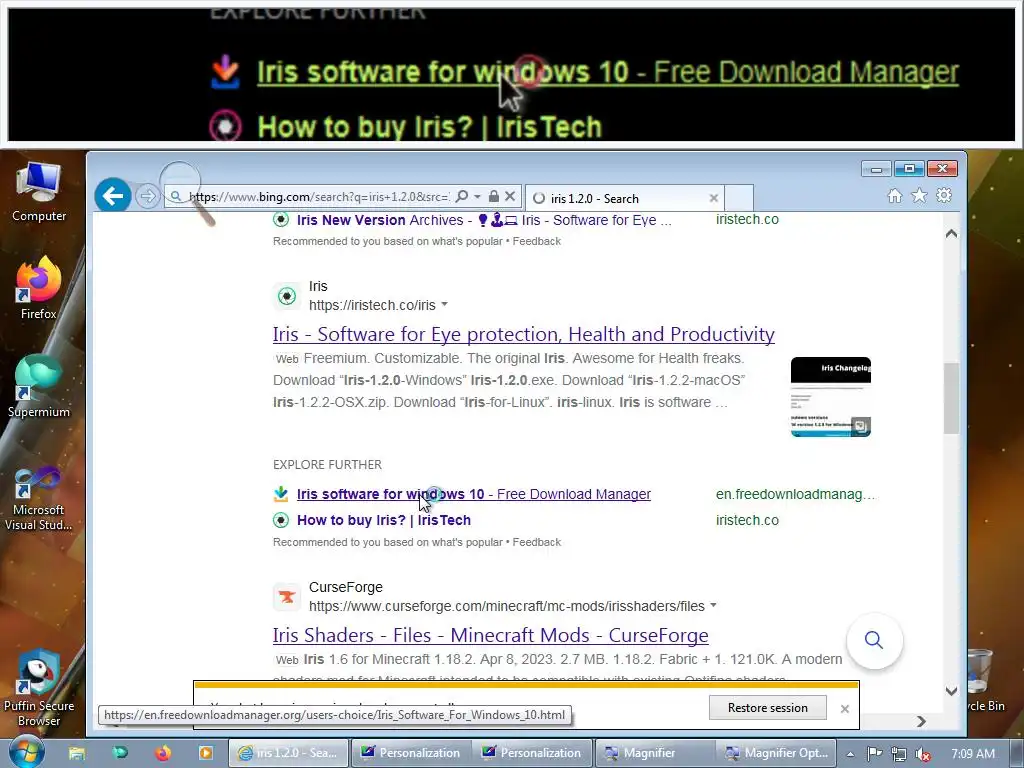Click the CurseForge favicon icon
This screenshot has height=768, width=1024.
pos(287,597)
